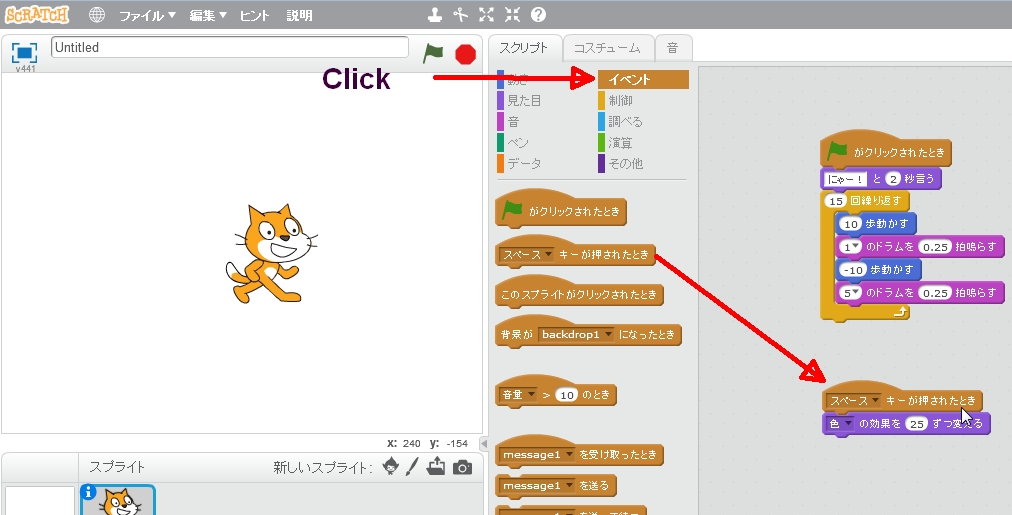Collapse the stage with small arrow
1012x515 pixels.
[x=483, y=444]
